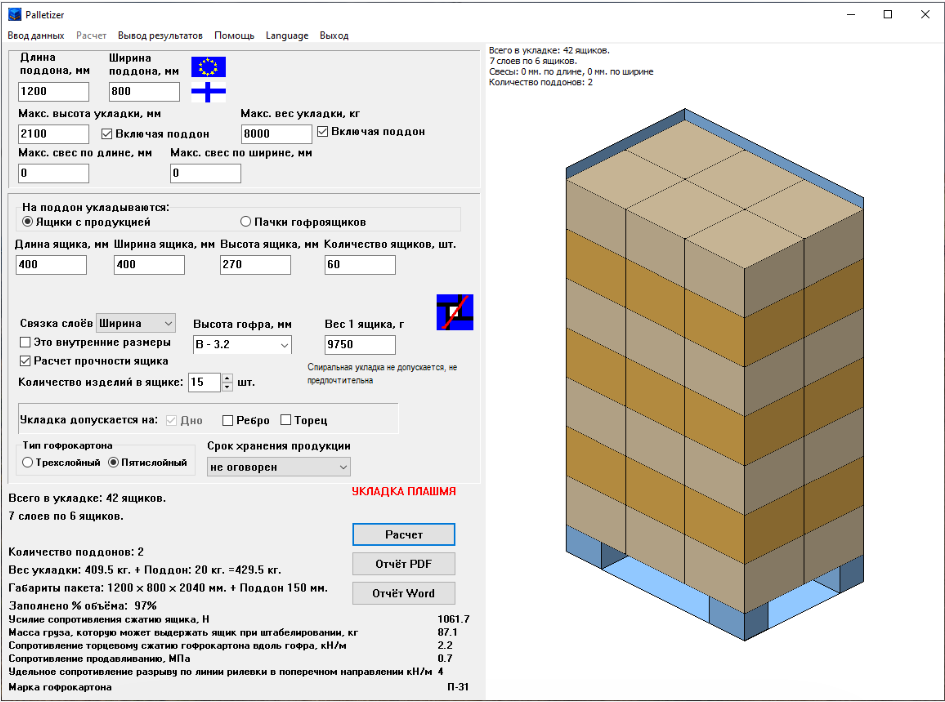Click the box width field
The width and height of the screenshot is (945, 702).
(149, 265)
